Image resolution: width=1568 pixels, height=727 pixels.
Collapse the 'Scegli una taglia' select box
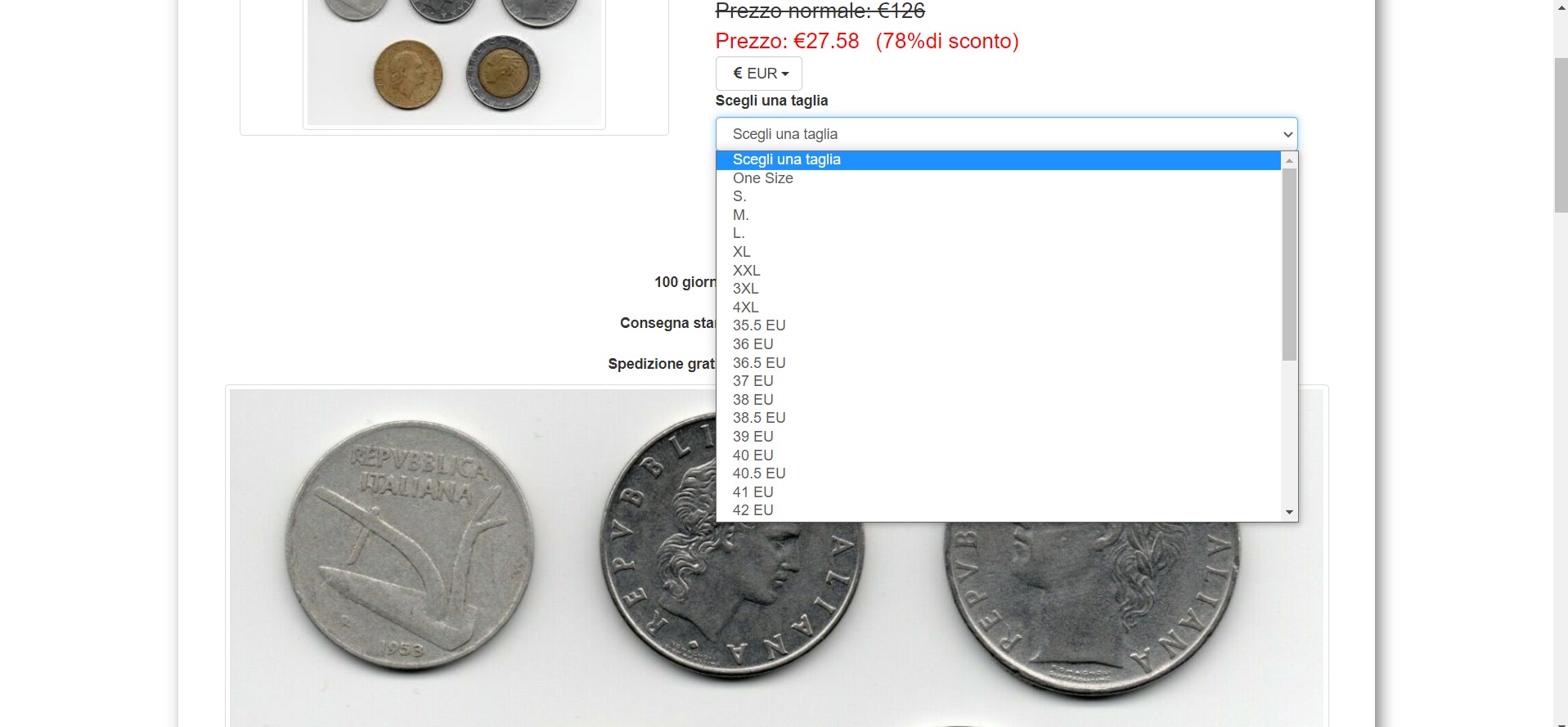[x=1006, y=134]
